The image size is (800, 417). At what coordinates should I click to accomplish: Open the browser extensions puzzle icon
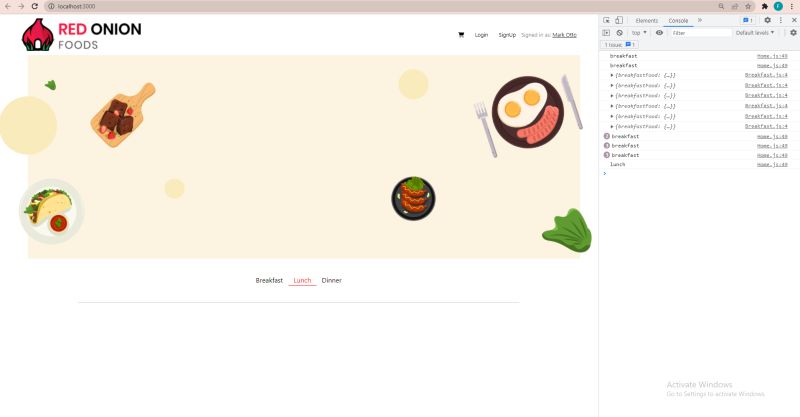(764, 6)
